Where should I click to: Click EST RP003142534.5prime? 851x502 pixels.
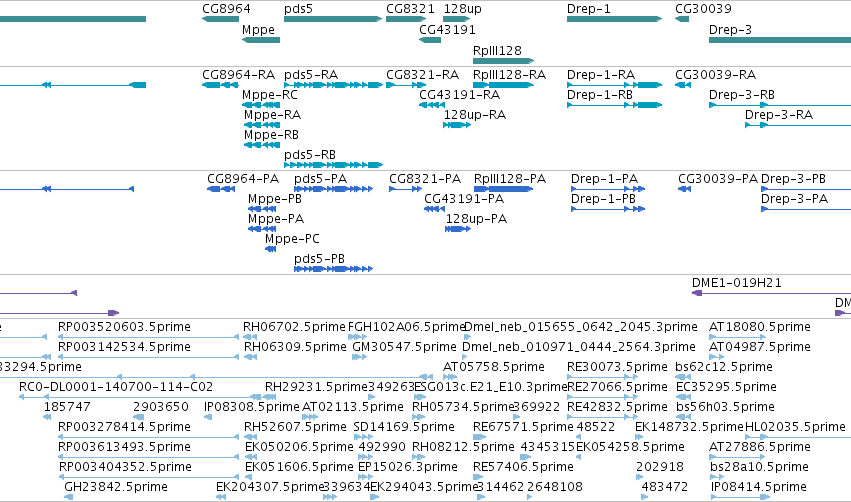[124, 347]
